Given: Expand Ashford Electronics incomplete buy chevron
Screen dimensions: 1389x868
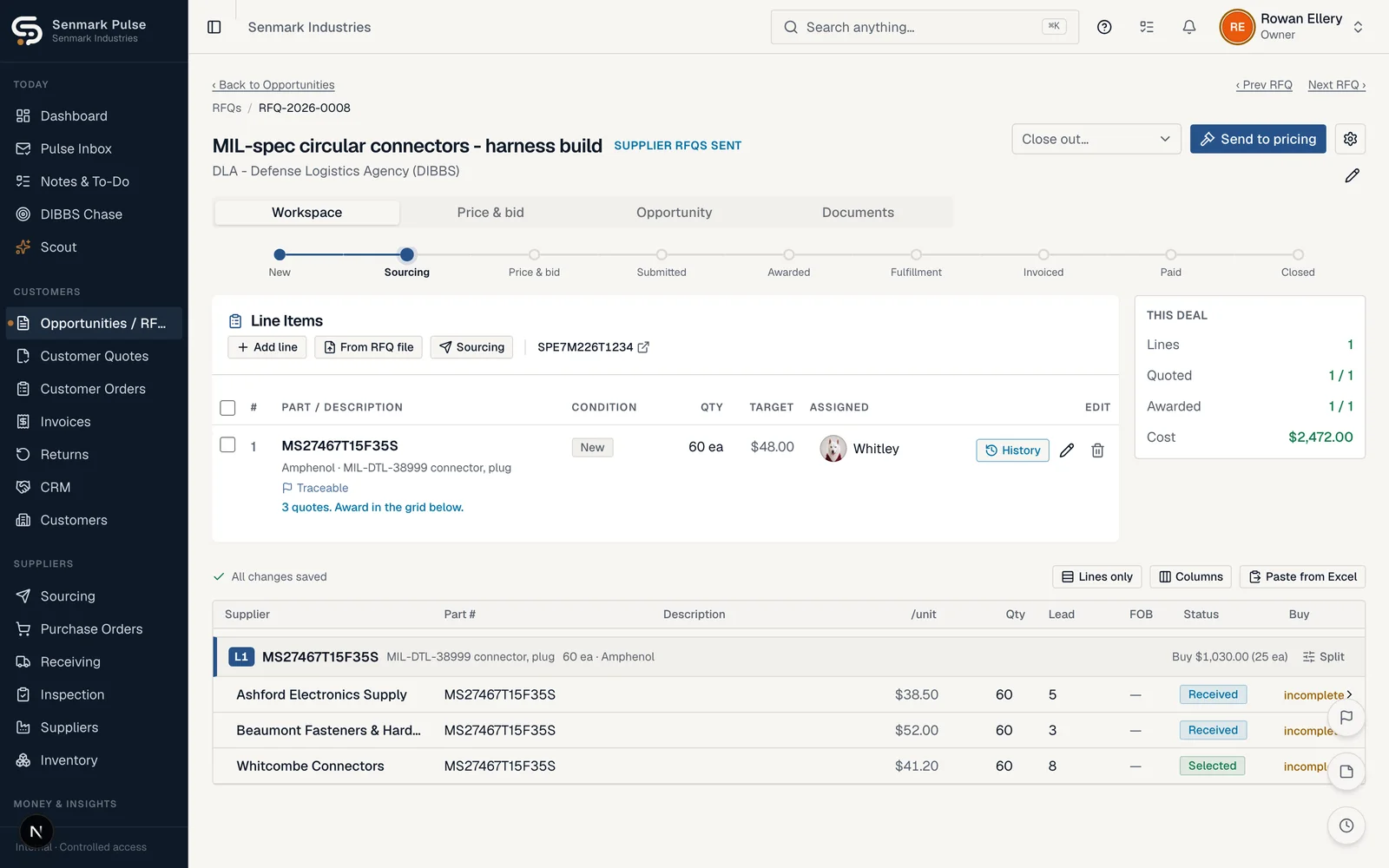Looking at the screenshot, I should (x=1349, y=694).
